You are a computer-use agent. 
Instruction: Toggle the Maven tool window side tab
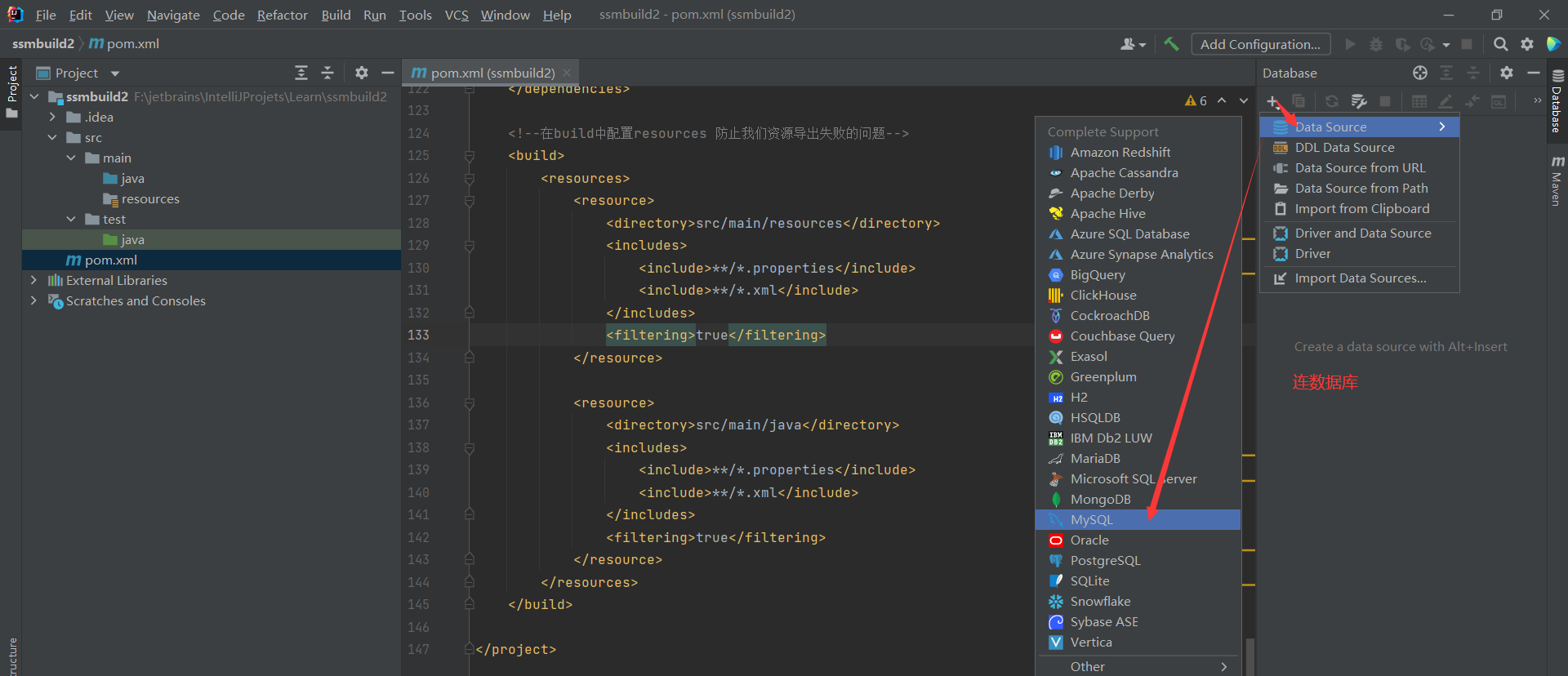pos(1557,180)
